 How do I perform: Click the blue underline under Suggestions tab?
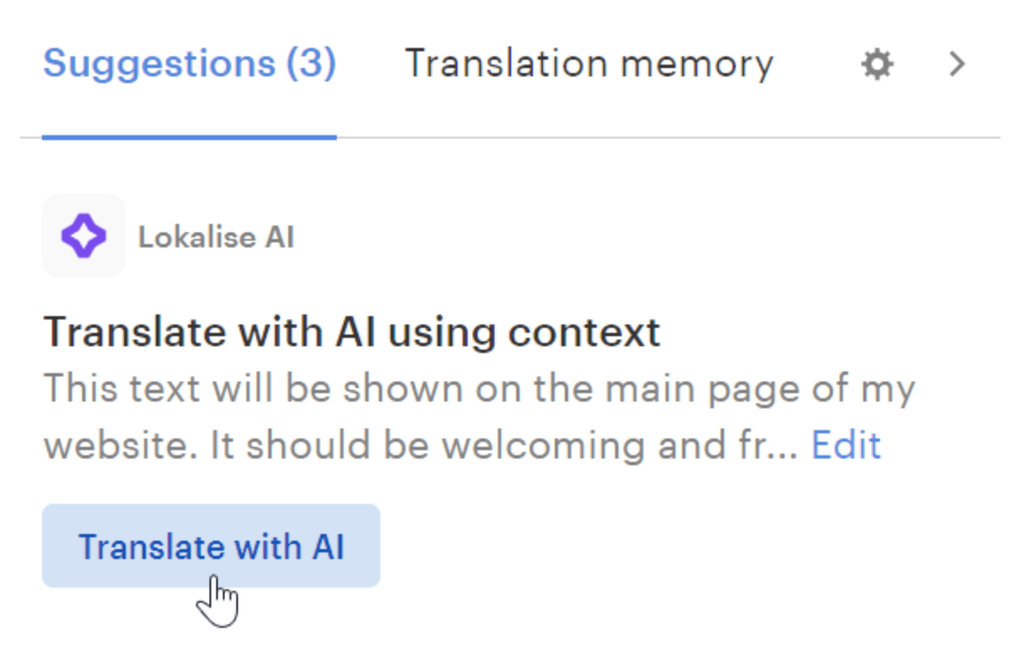click(x=189, y=137)
